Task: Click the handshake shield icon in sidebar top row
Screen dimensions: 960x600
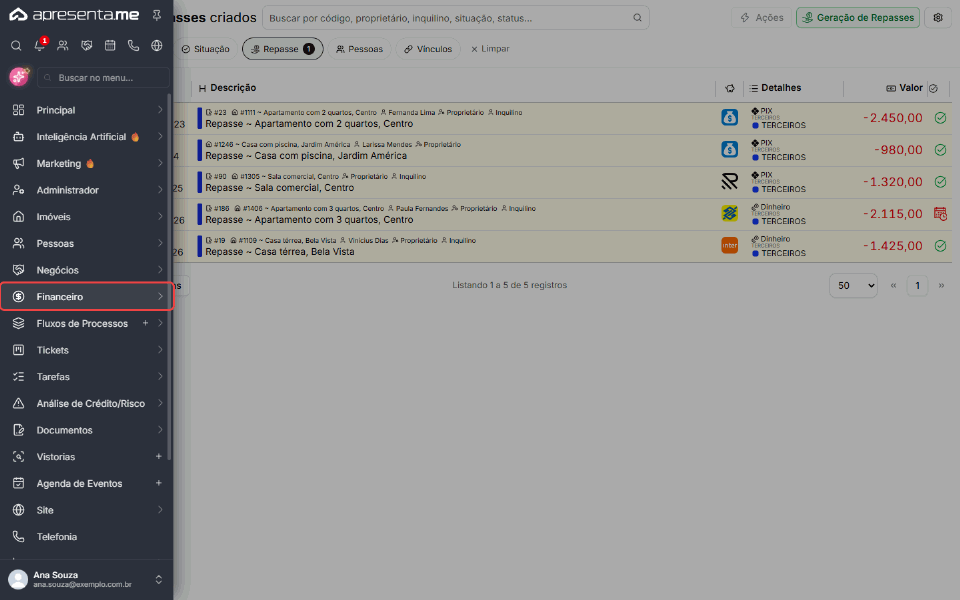Action: point(86,45)
